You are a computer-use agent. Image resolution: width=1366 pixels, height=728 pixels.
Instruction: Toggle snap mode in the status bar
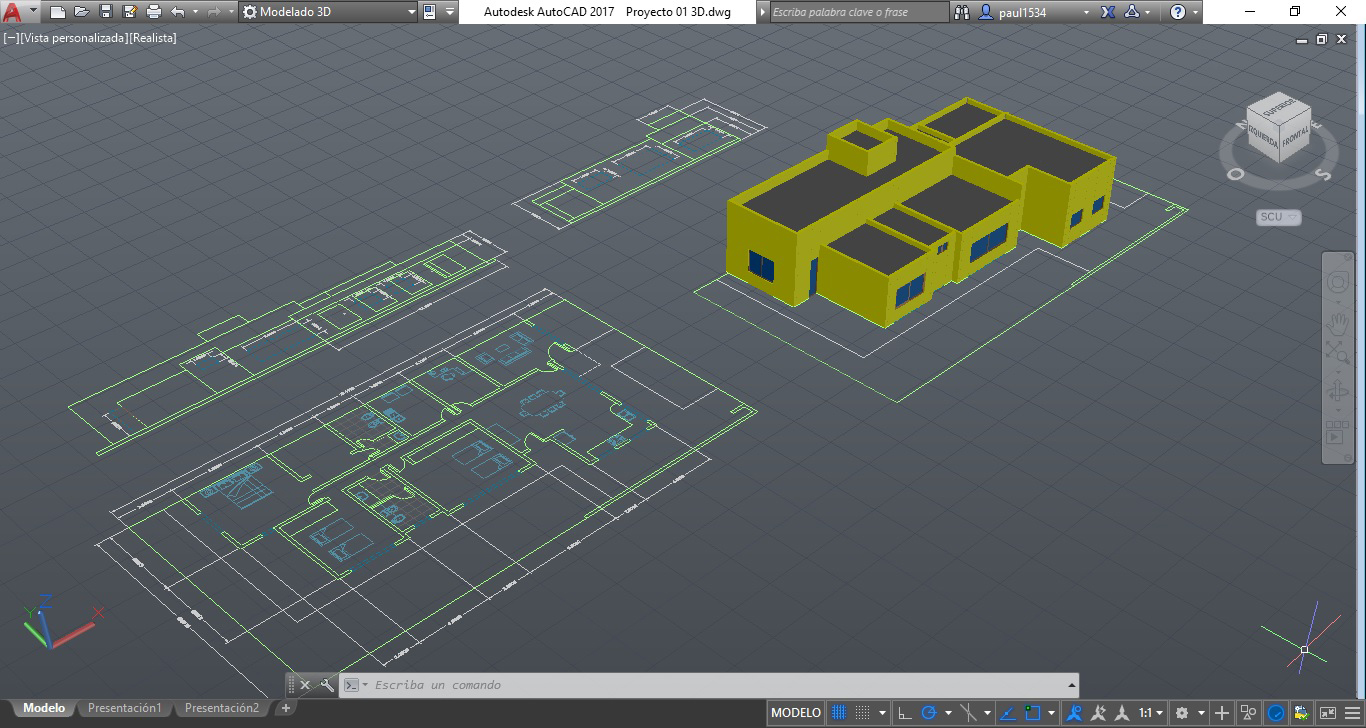pyautogui.click(x=863, y=712)
